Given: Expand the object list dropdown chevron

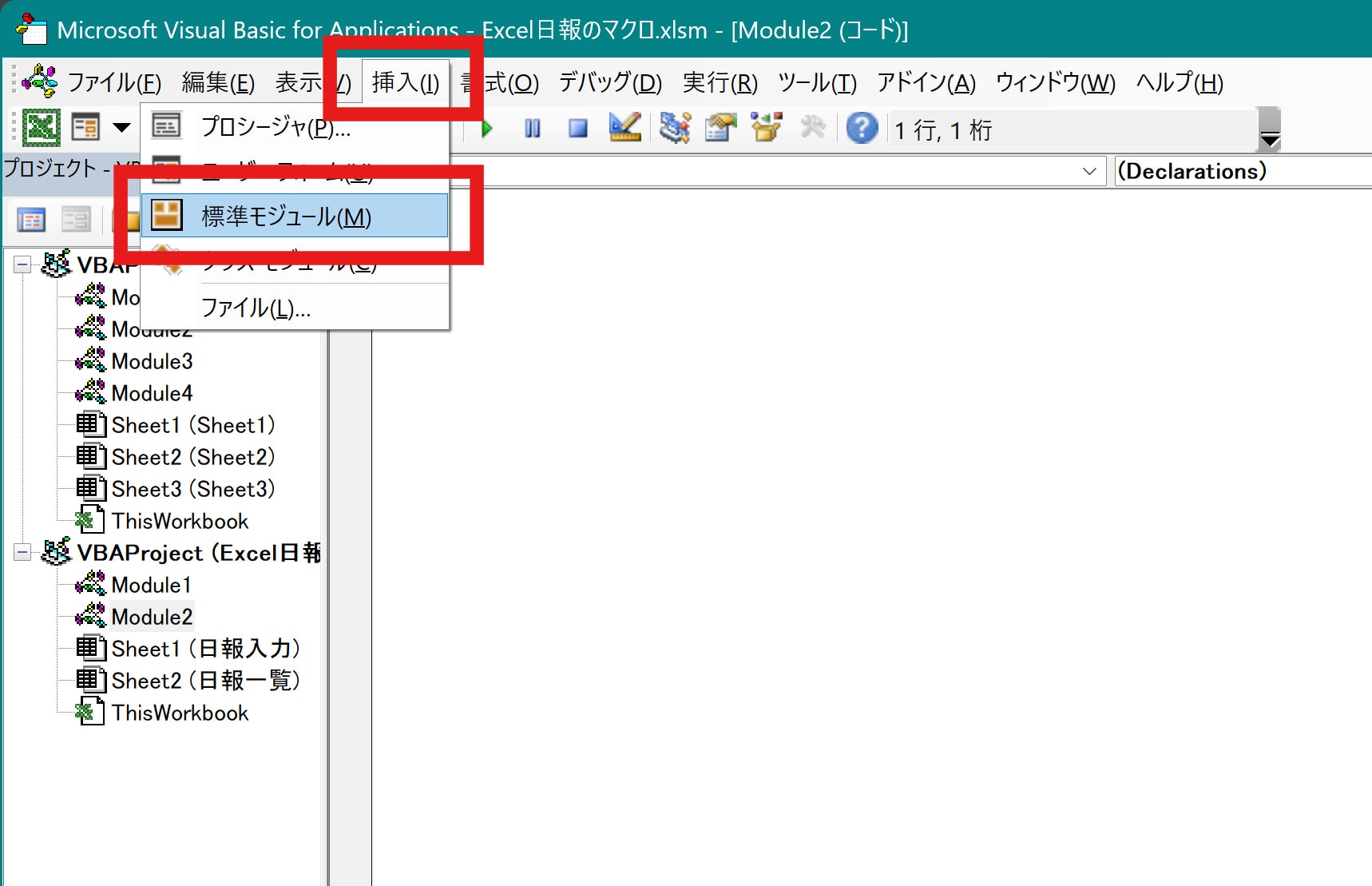Looking at the screenshot, I should pos(1089,172).
